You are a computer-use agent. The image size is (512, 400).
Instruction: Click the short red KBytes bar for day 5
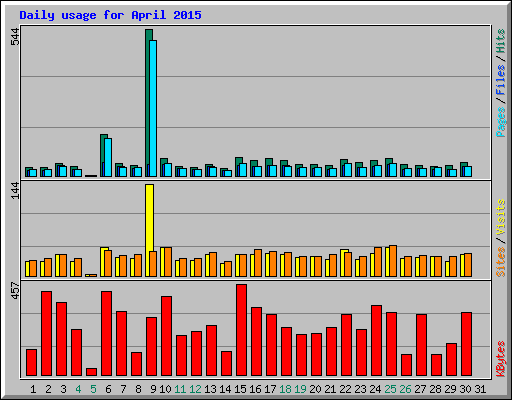click(x=91, y=372)
